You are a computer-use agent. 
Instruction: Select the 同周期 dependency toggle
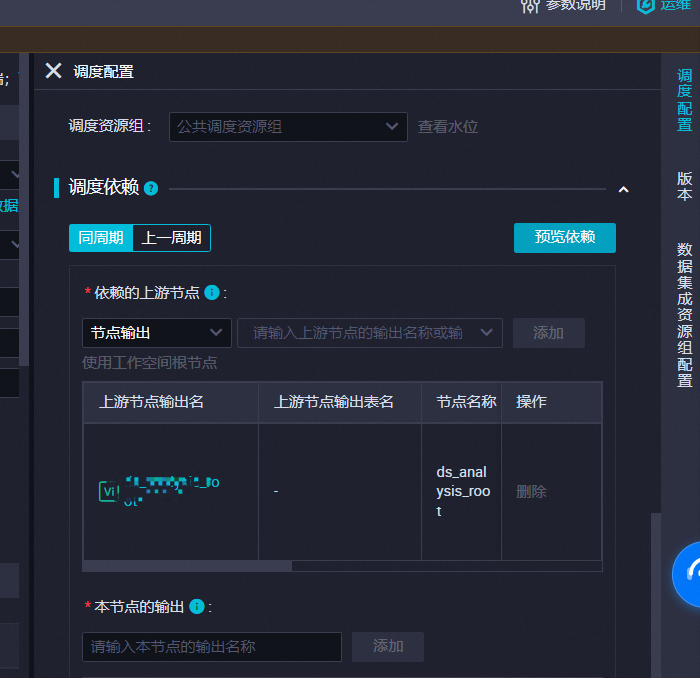pyautogui.click(x=101, y=238)
